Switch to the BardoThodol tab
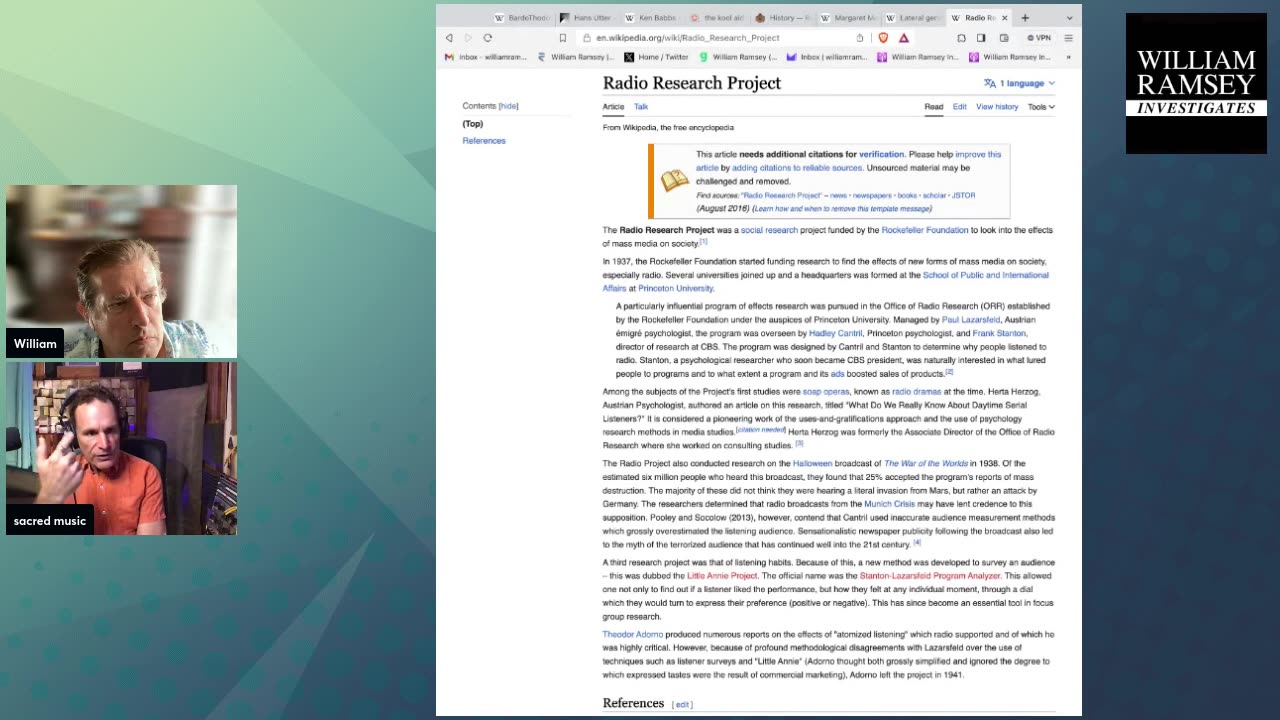The height and width of the screenshot is (720, 1280). coord(522,17)
